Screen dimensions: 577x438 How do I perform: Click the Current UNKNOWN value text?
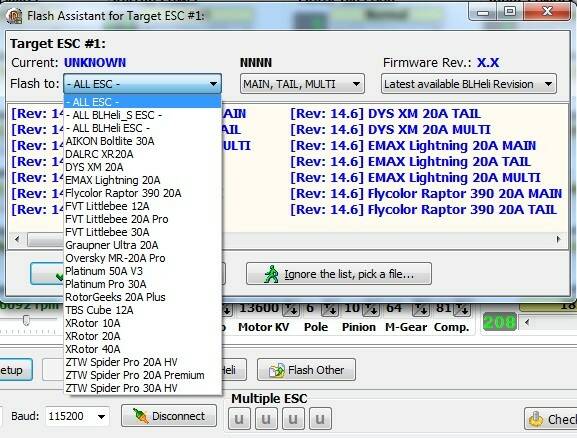95,63
